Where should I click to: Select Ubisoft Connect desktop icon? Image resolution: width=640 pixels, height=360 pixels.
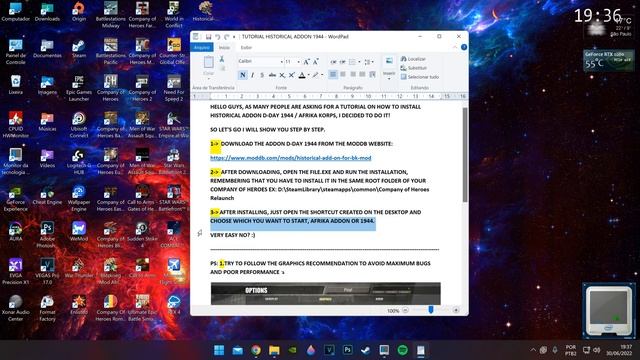click(x=79, y=124)
